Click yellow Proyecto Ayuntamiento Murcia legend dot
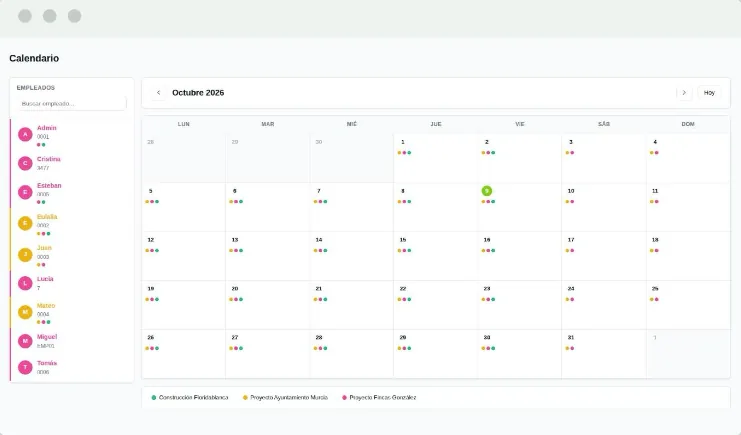This screenshot has width=741, height=435. coord(245,398)
